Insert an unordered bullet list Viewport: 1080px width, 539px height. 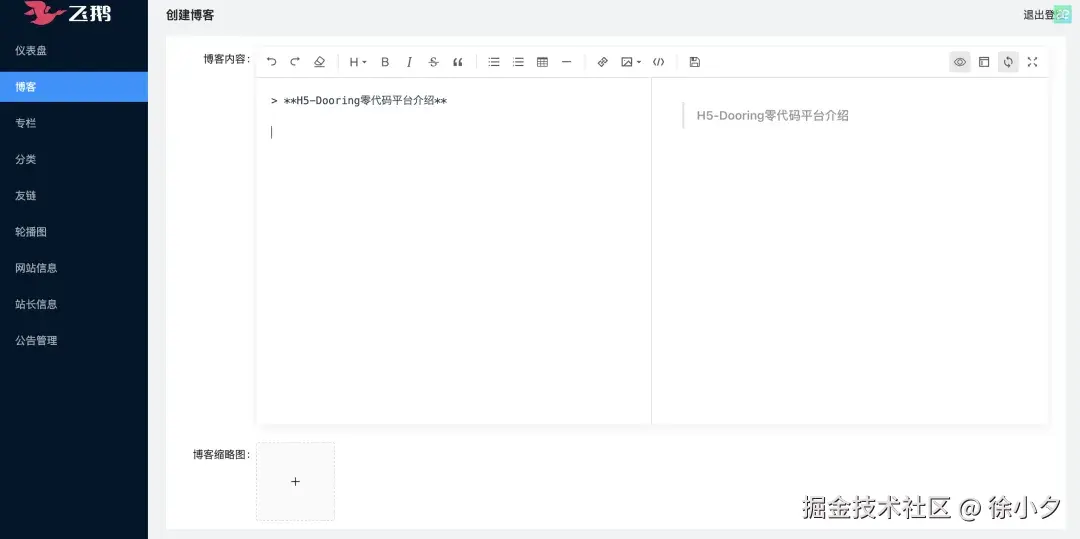pyautogui.click(x=494, y=62)
